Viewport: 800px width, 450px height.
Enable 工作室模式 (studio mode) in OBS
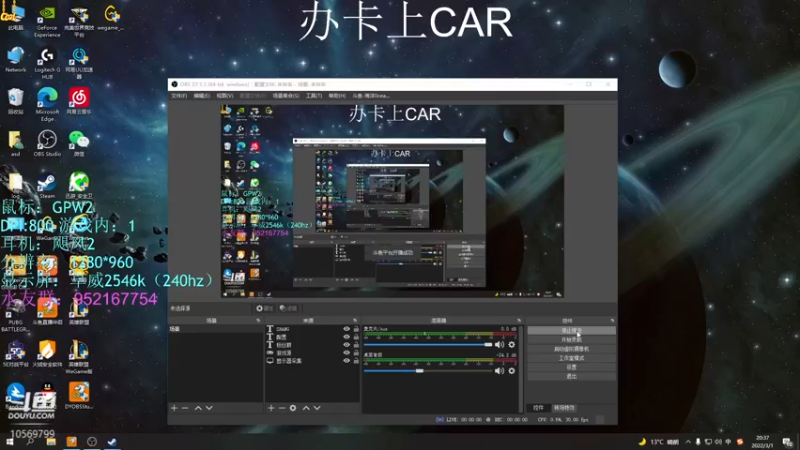tap(571, 358)
